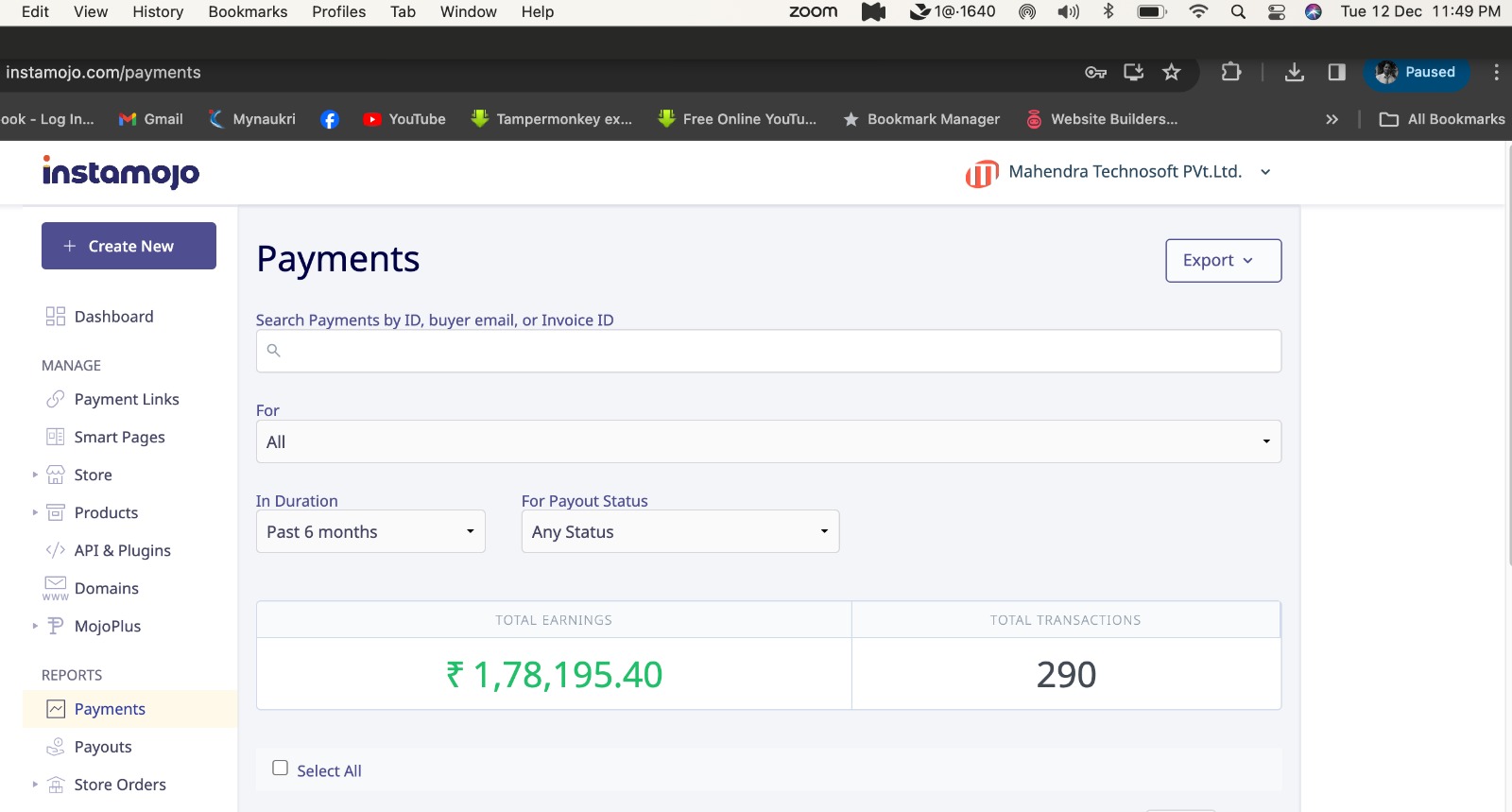Tick the Select All checkbox
The width and height of the screenshot is (1512, 812).
281,769
